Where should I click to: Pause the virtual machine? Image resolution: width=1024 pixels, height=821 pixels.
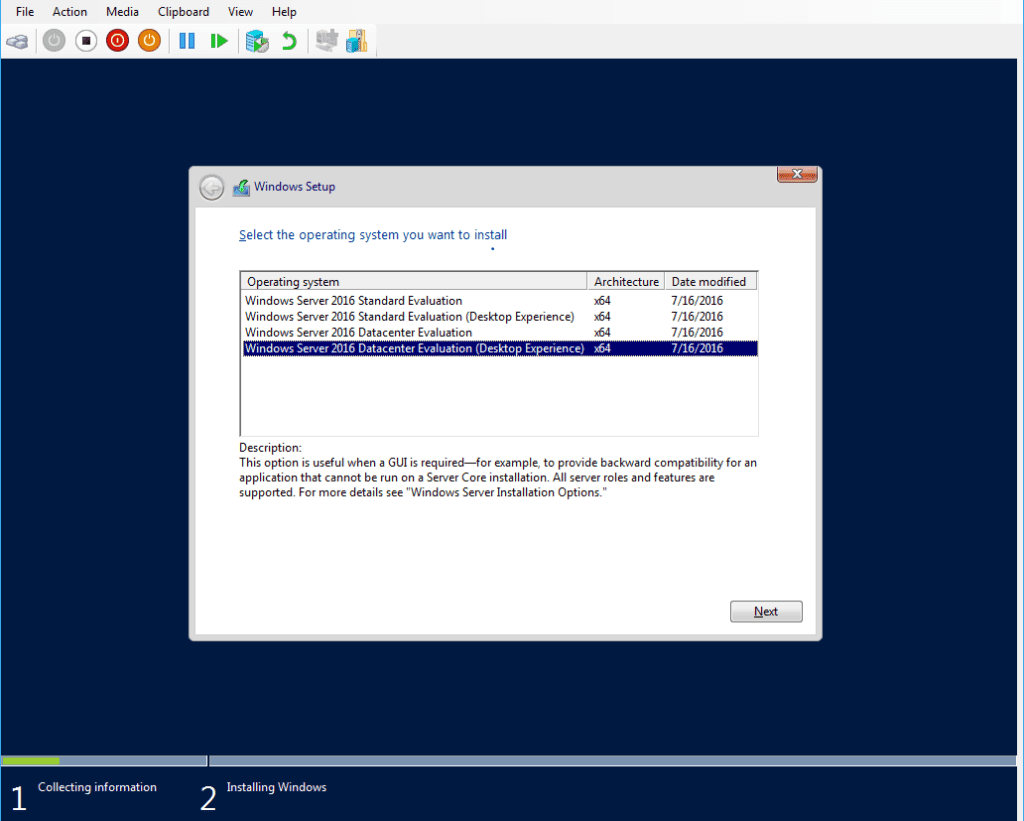pos(187,41)
